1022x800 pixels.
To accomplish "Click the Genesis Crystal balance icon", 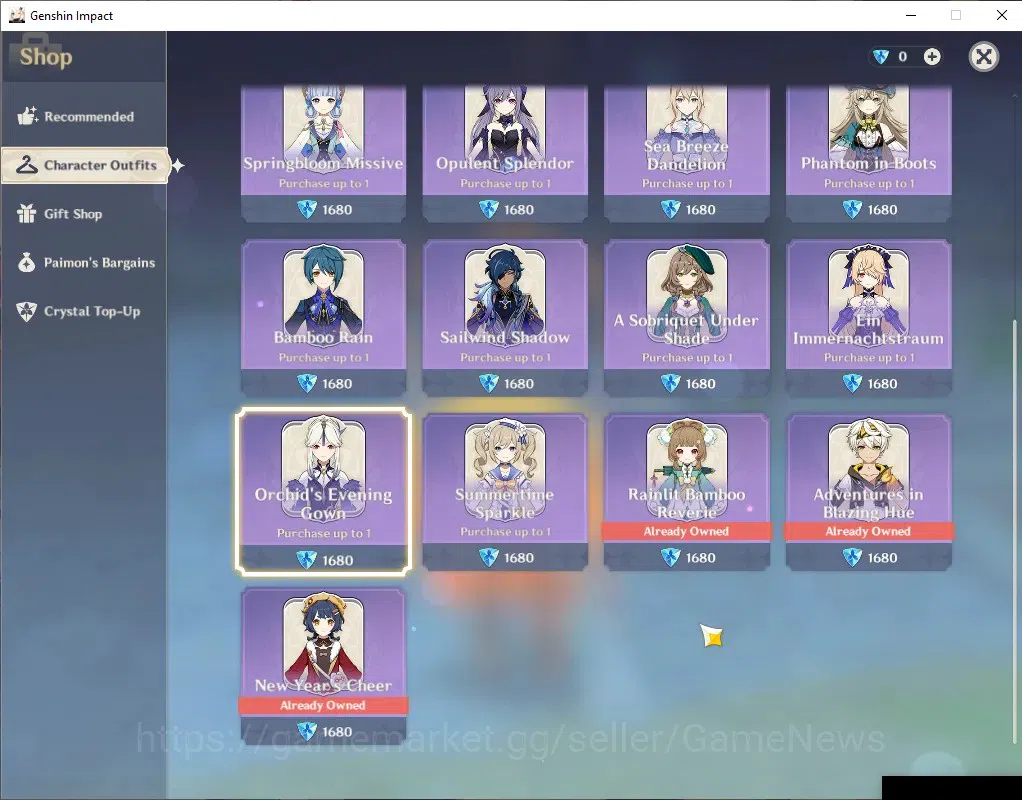I will (881, 57).
